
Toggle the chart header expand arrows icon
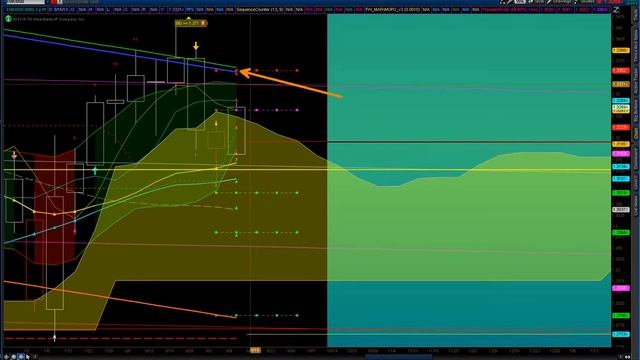[x=616, y=10]
